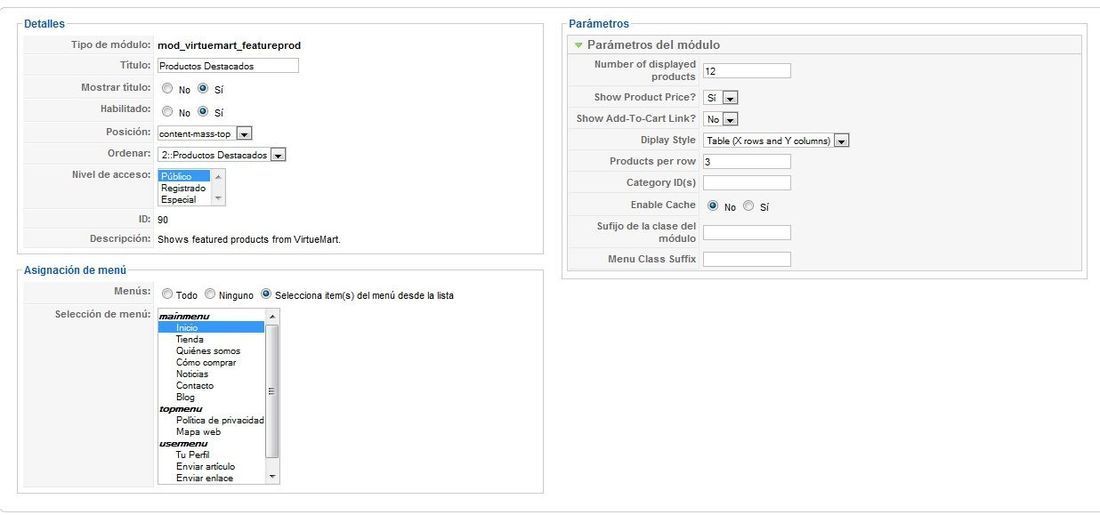
Task: Choose 'Ninguno' in Menús options
Action: [x=210, y=295]
